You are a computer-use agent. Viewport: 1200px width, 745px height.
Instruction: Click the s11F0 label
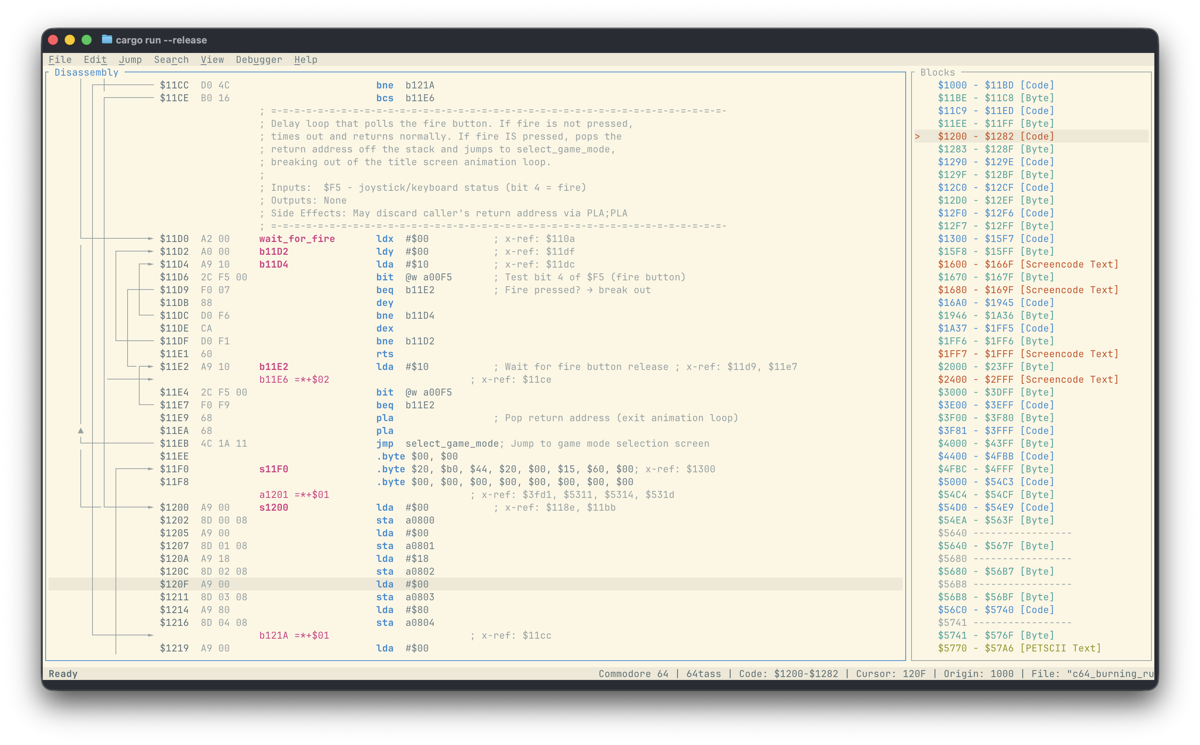click(274, 469)
